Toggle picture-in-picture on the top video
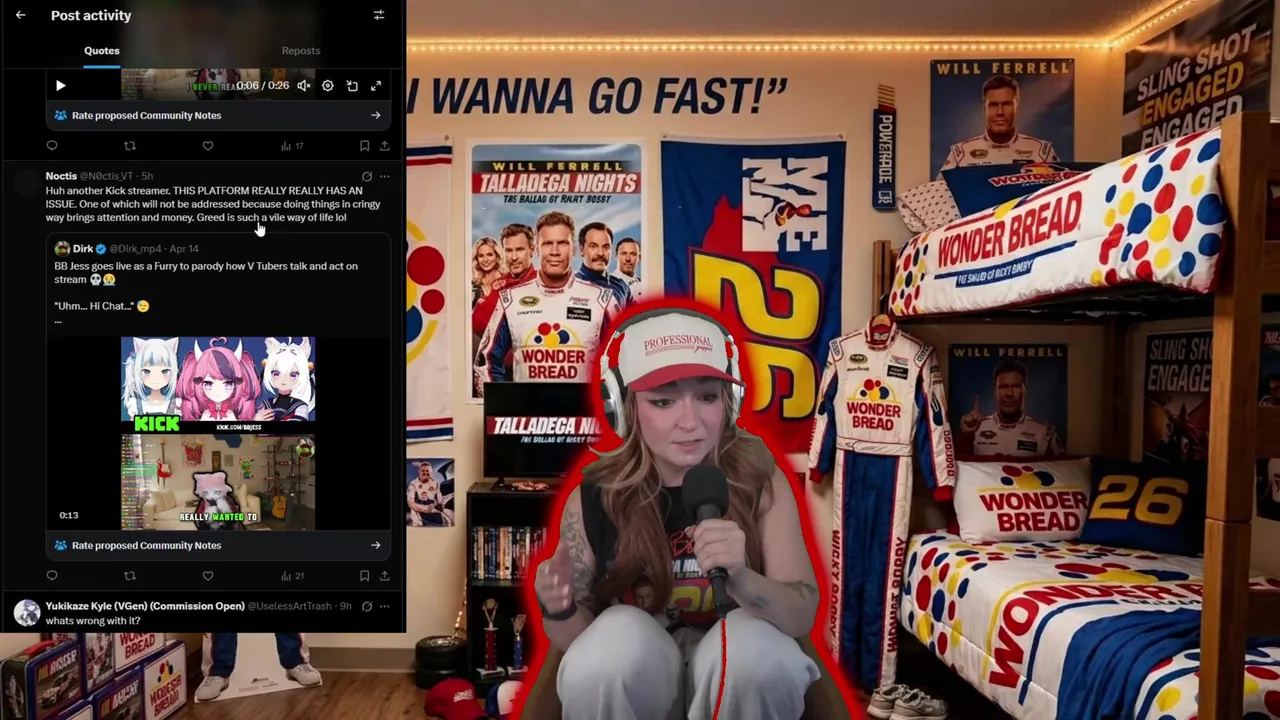Screen dimensions: 1280x720 pos(352,86)
